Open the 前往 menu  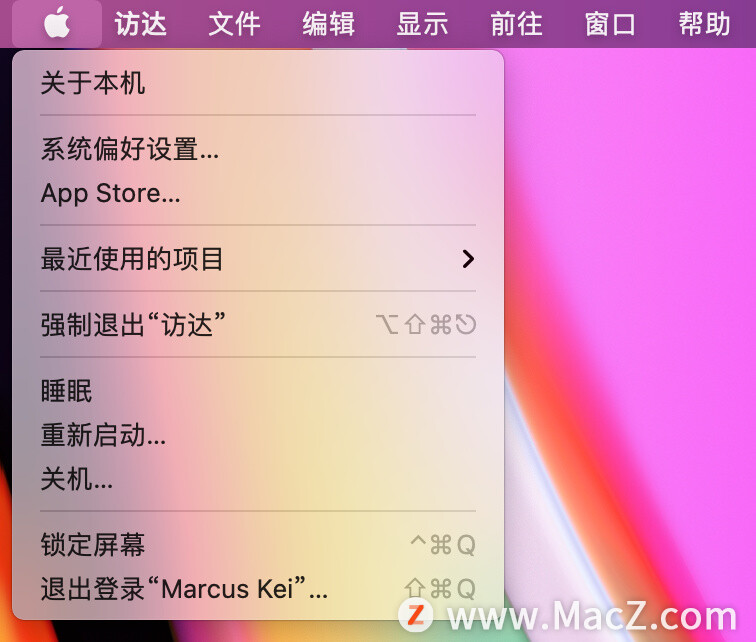click(516, 24)
